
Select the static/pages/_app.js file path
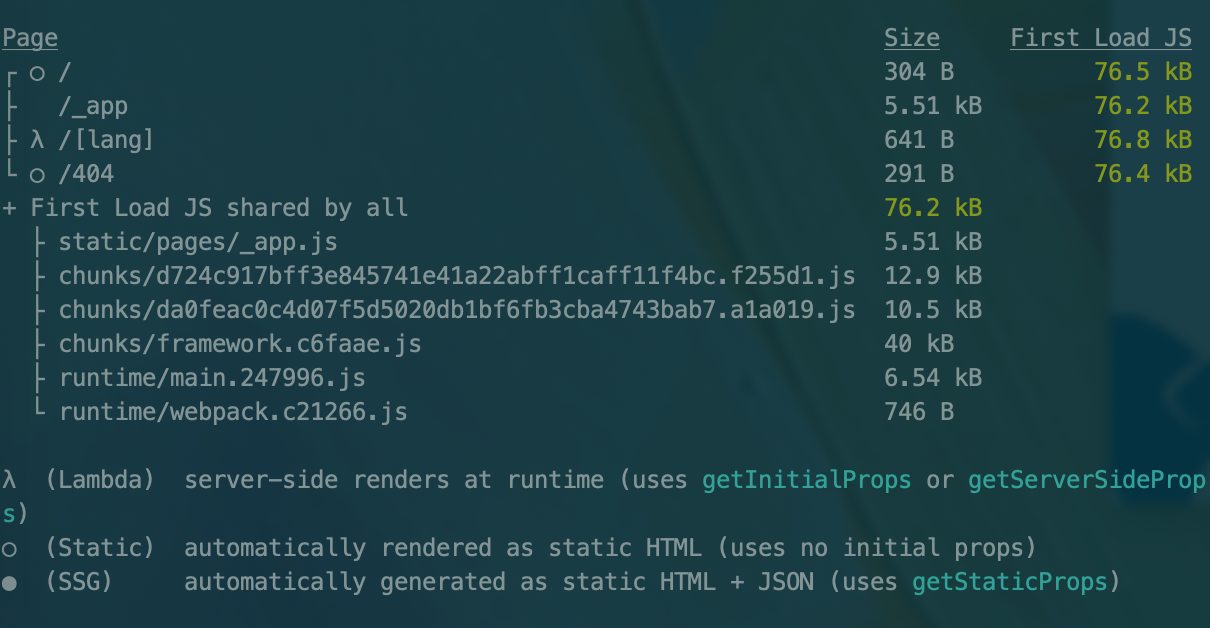[x=198, y=242]
